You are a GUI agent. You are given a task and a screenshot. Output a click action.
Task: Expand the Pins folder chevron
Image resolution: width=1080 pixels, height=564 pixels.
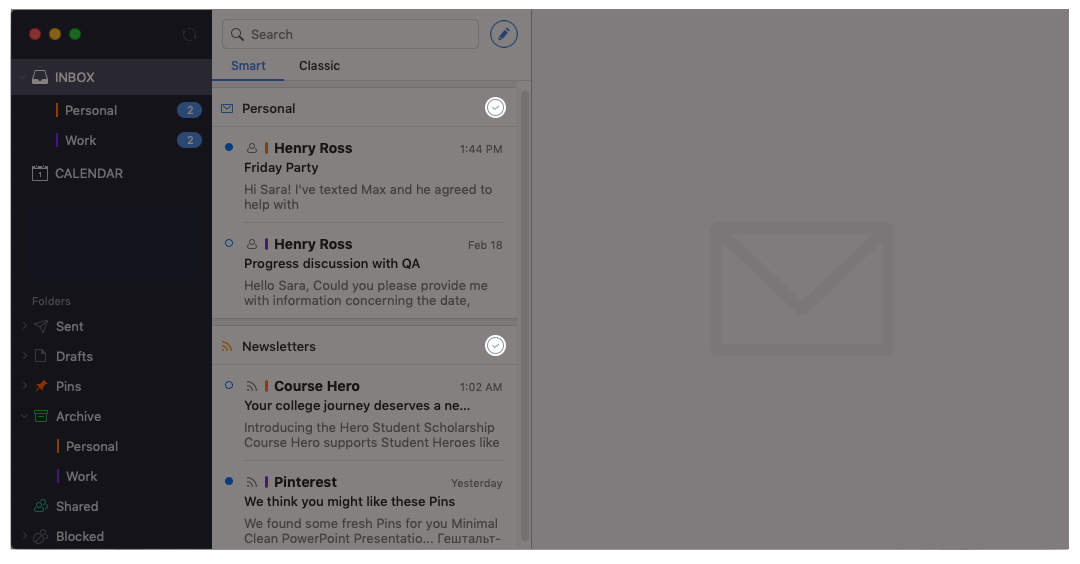pyautogui.click(x=25, y=386)
